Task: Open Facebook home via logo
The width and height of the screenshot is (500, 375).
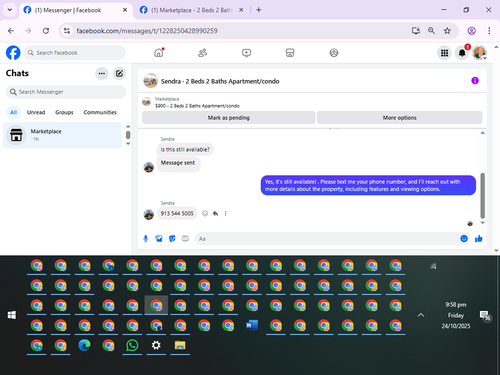Action: (13, 53)
